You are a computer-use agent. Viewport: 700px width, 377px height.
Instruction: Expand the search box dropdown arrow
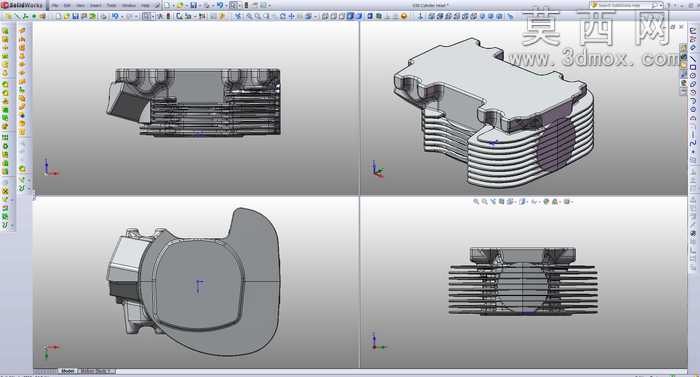(662, 5)
